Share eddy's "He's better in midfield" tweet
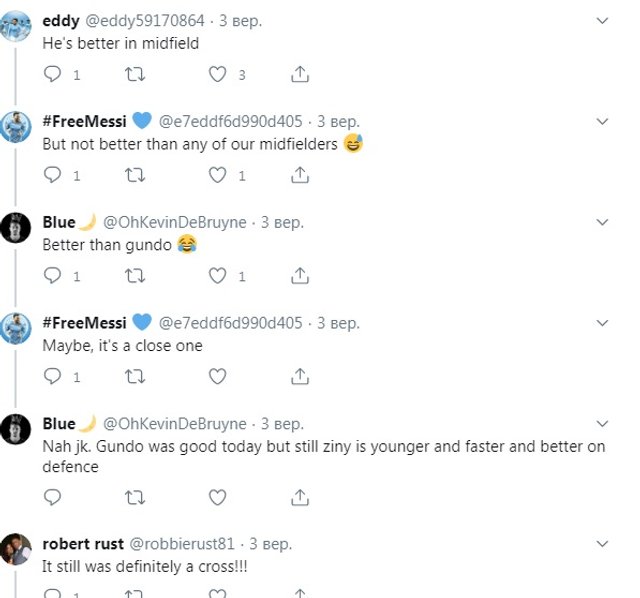 (x=299, y=74)
